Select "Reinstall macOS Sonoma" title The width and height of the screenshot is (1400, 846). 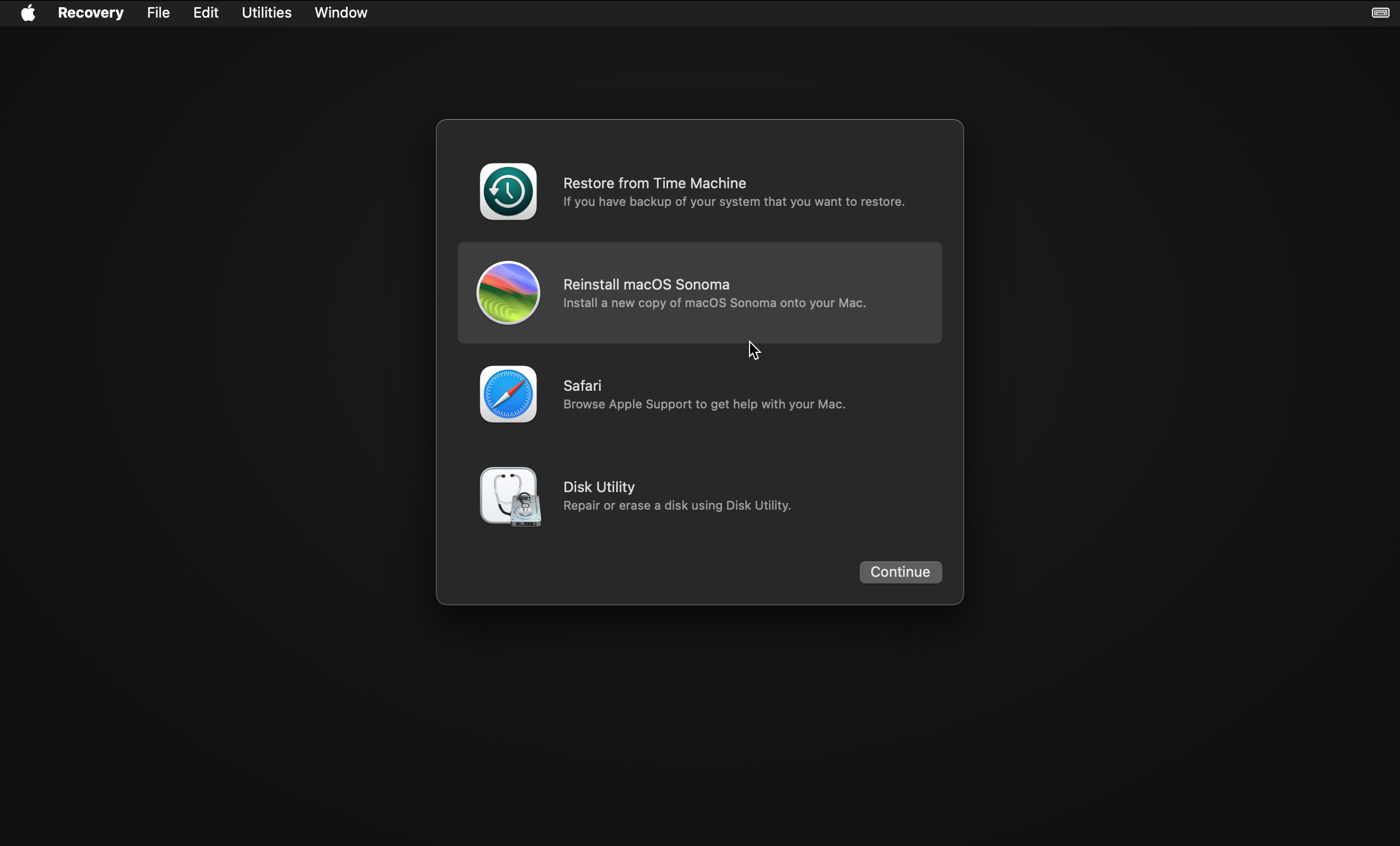click(646, 284)
